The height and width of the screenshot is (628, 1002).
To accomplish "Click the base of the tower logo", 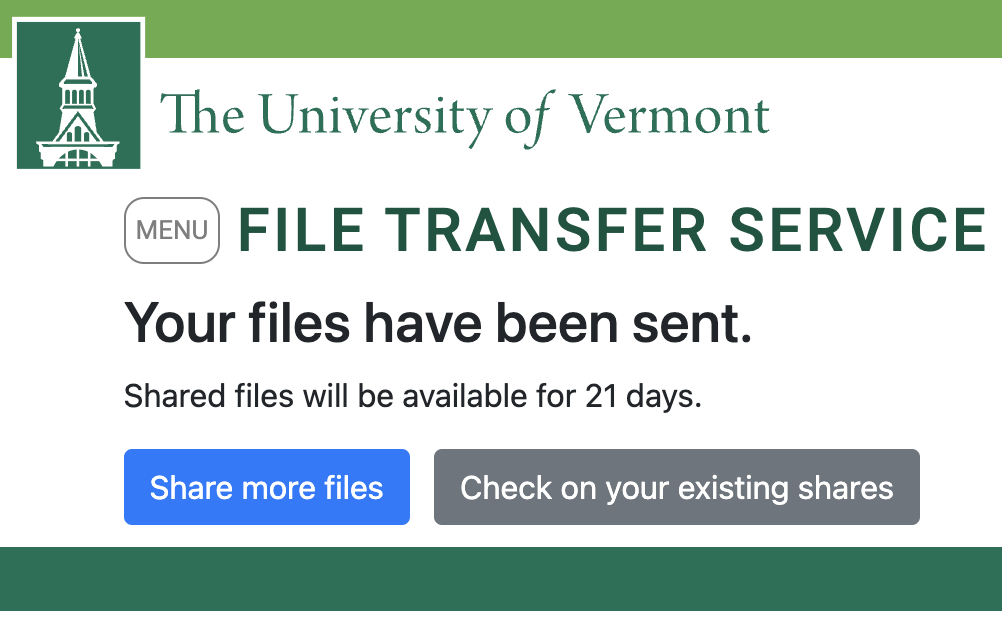I will 78,154.
